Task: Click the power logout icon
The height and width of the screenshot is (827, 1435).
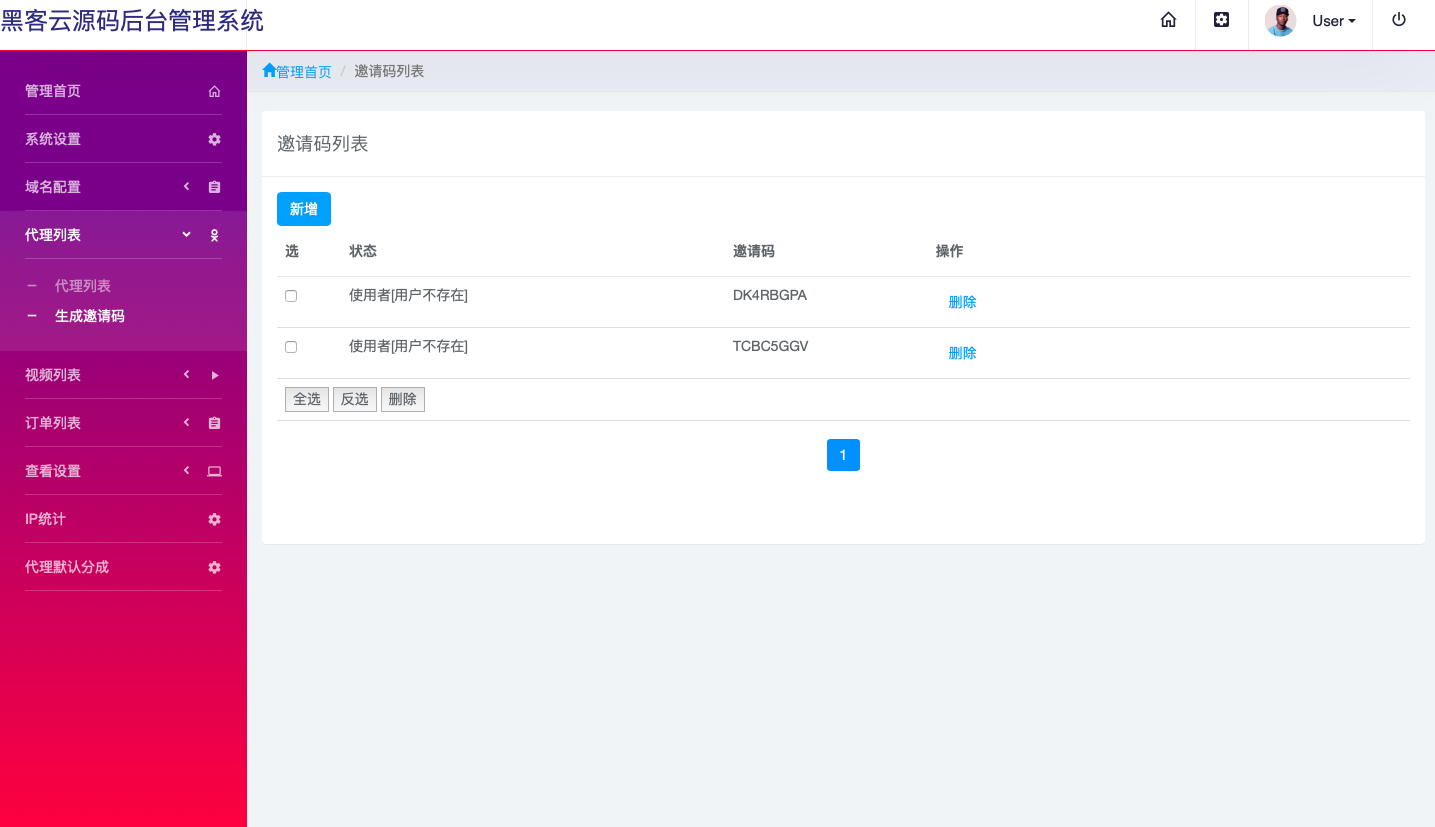Action: 1399,20
